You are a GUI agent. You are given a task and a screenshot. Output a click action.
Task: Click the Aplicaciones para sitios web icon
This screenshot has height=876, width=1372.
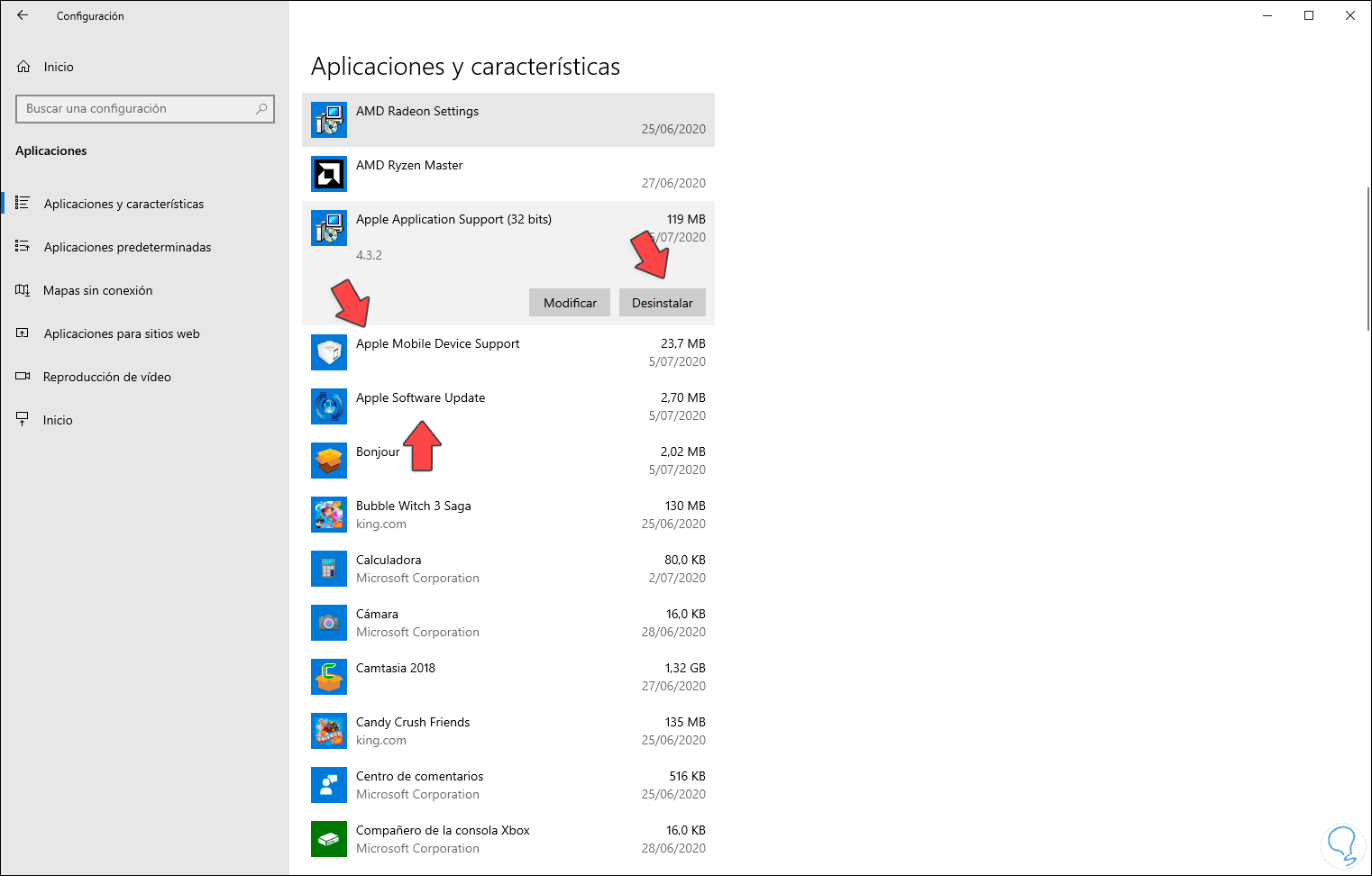(x=23, y=333)
